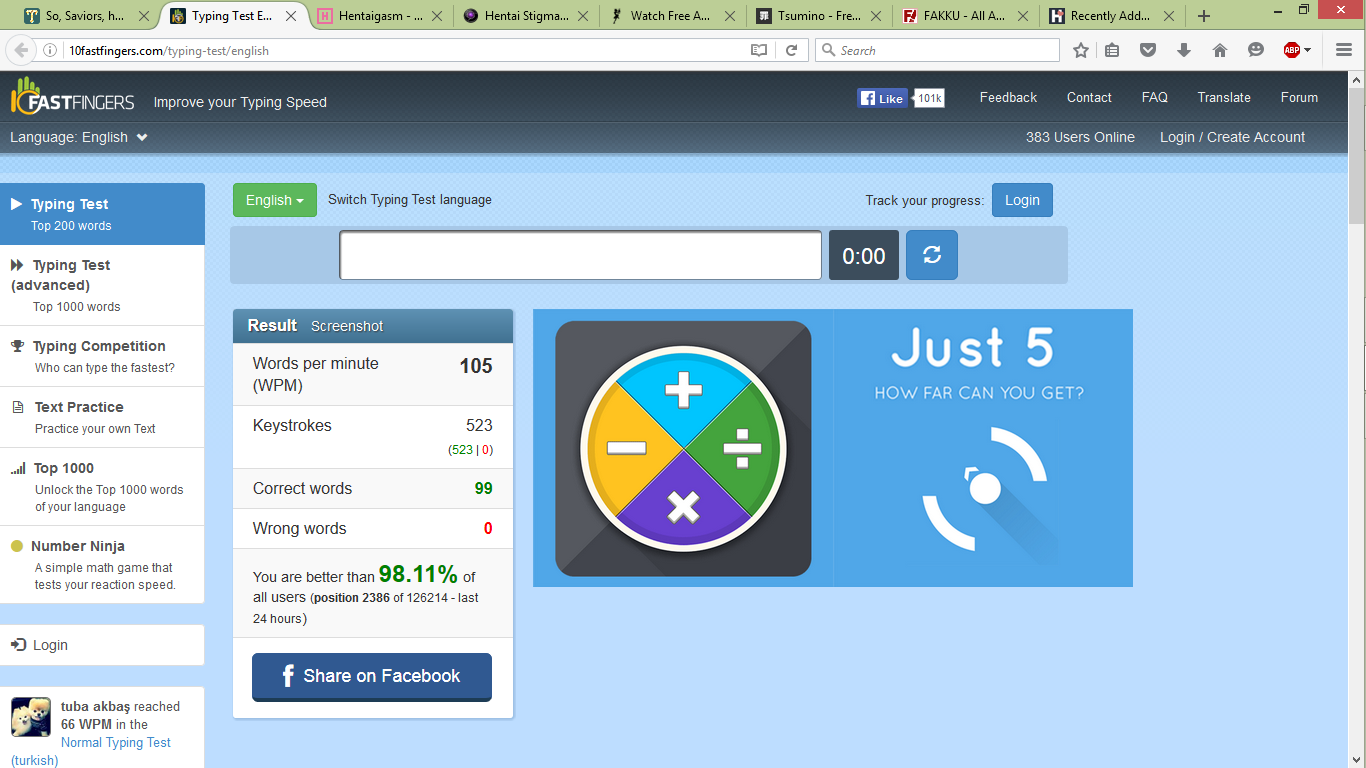Toggle reader view icon in address bar
Viewport: 1366px width, 768px height.
coord(759,50)
